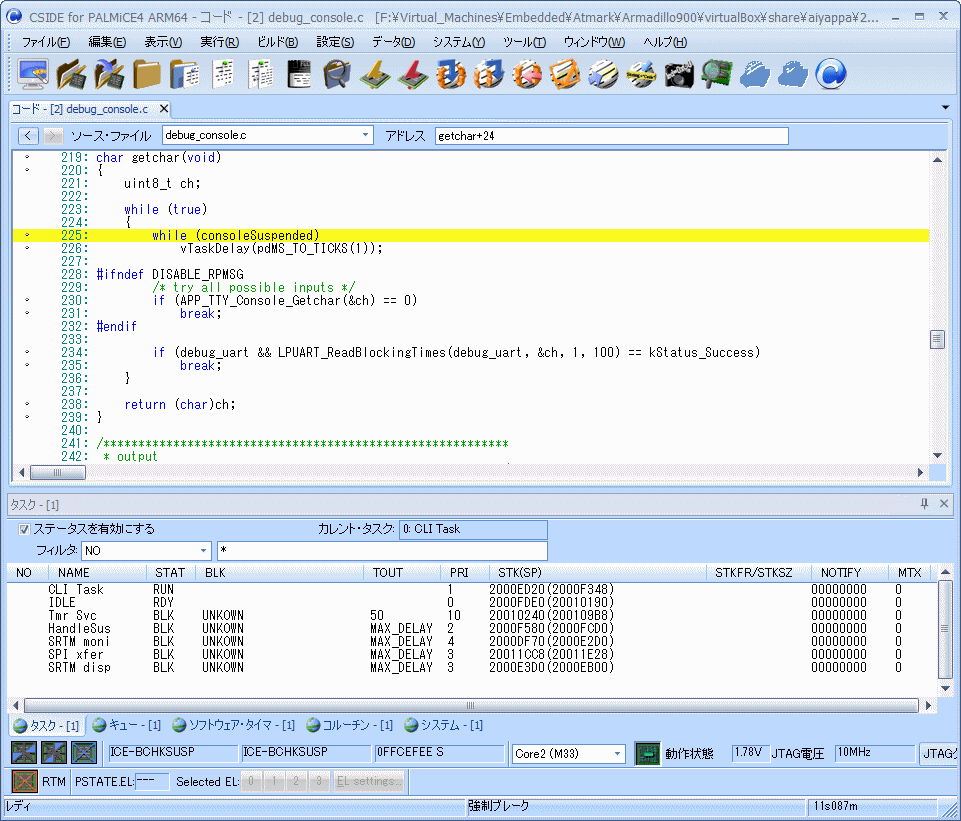Screen dimensions: 961x821
Task: Click the plain yellow folder toolbar icon
Action: 147,74
